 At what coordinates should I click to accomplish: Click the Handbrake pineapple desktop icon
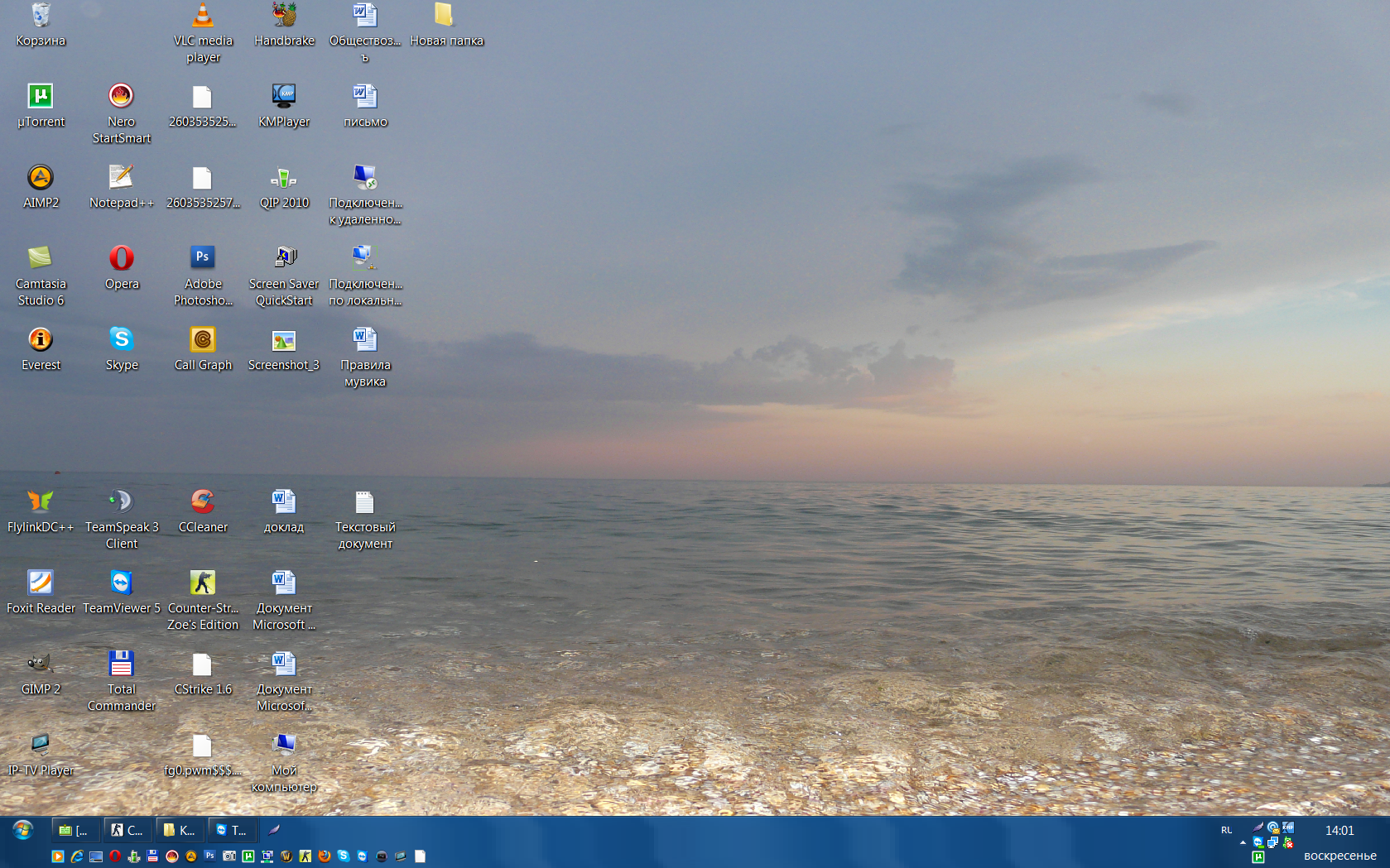pyautogui.click(x=284, y=16)
